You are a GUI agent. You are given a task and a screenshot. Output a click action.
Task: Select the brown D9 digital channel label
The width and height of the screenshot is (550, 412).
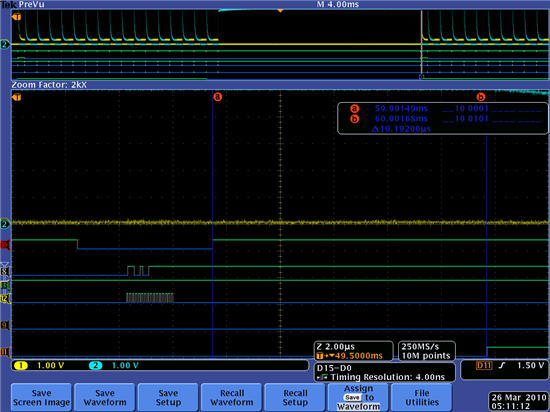5,325
